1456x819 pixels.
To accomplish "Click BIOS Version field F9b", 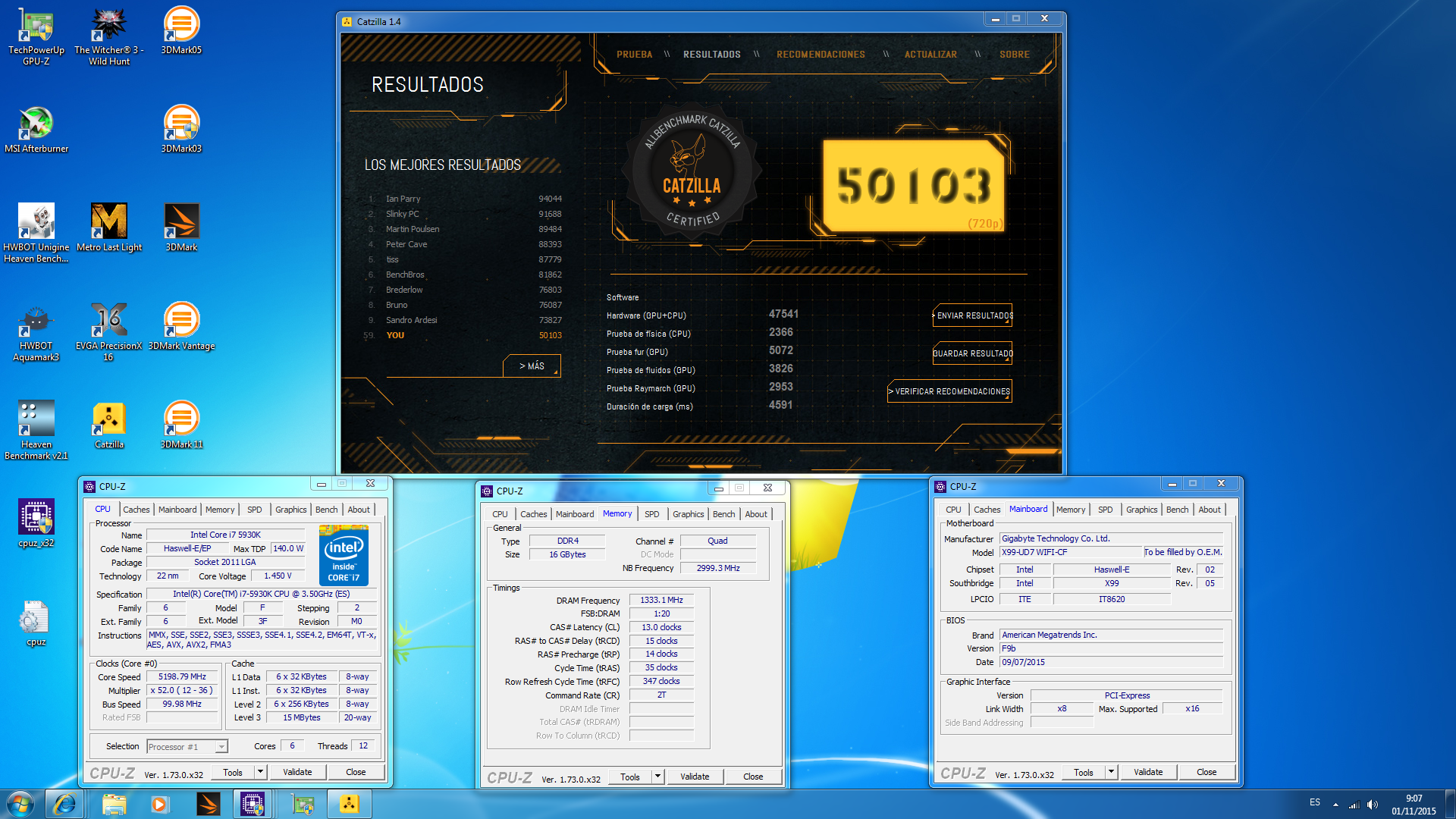I will [x=1111, y=648].
